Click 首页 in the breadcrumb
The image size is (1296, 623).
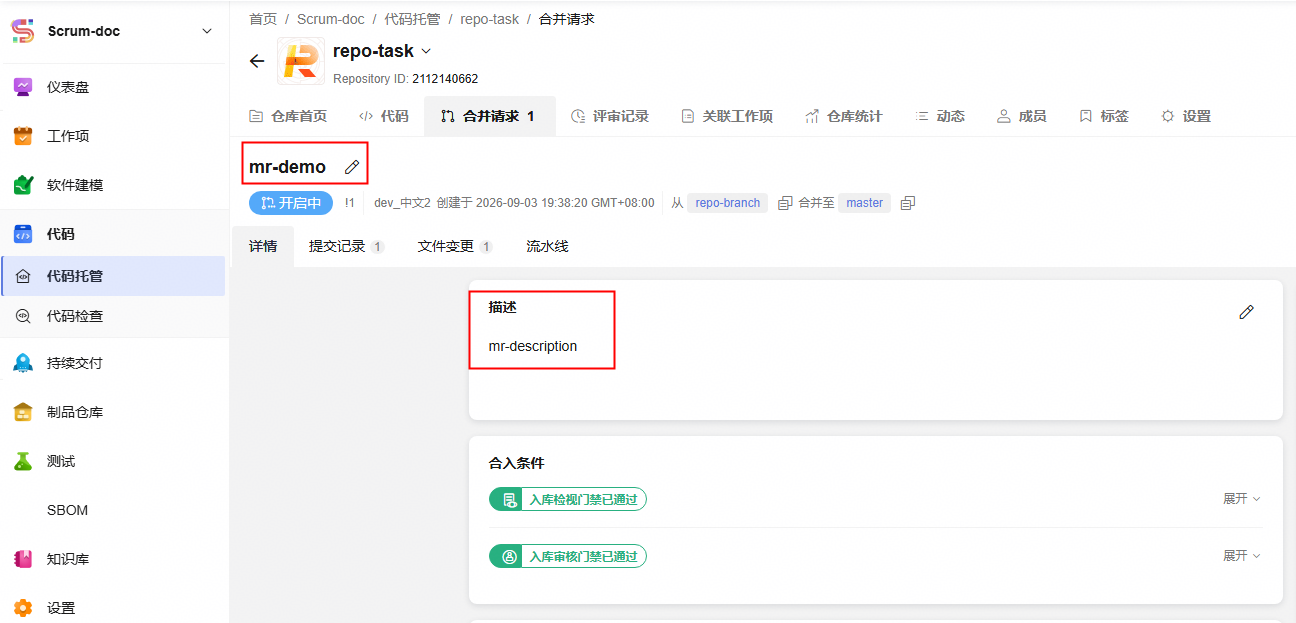tap(263, 19)
